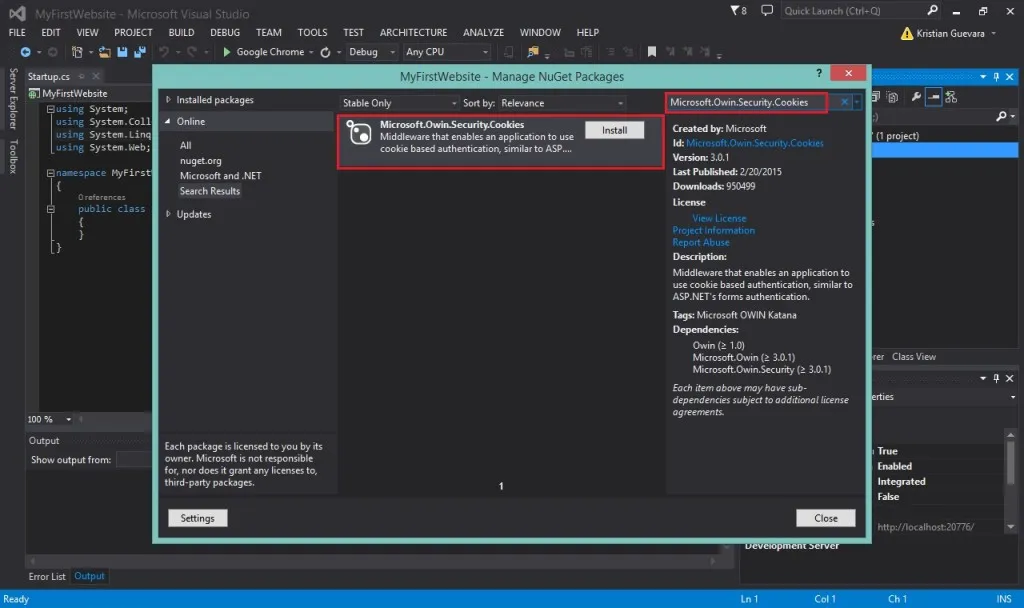Click the New Project toolbar icon
The height and width of the screenshot is (608, 1024).
point(77,52)
